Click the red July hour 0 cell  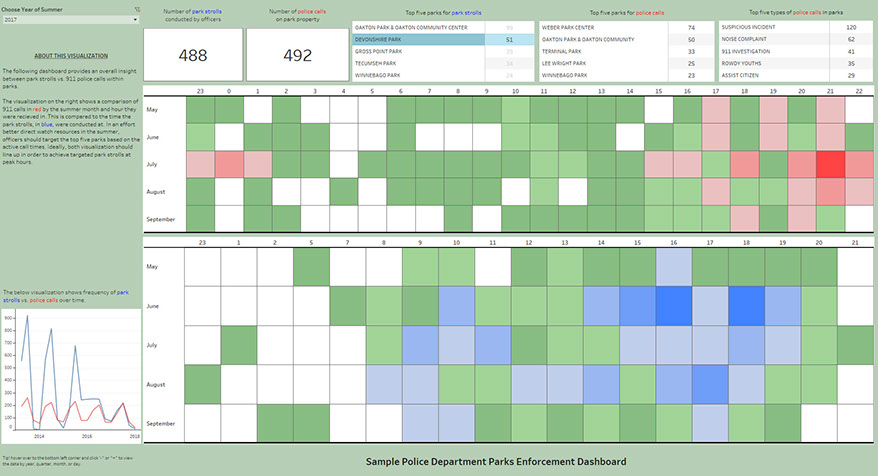(229, 164)
